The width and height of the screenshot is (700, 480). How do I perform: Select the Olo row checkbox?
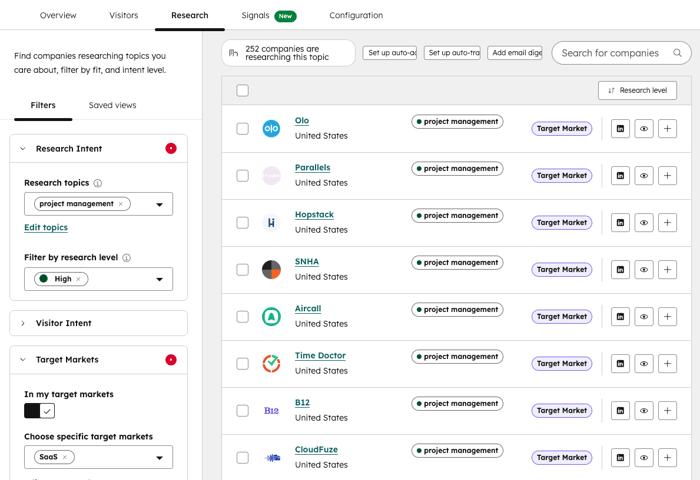point(242,129)
